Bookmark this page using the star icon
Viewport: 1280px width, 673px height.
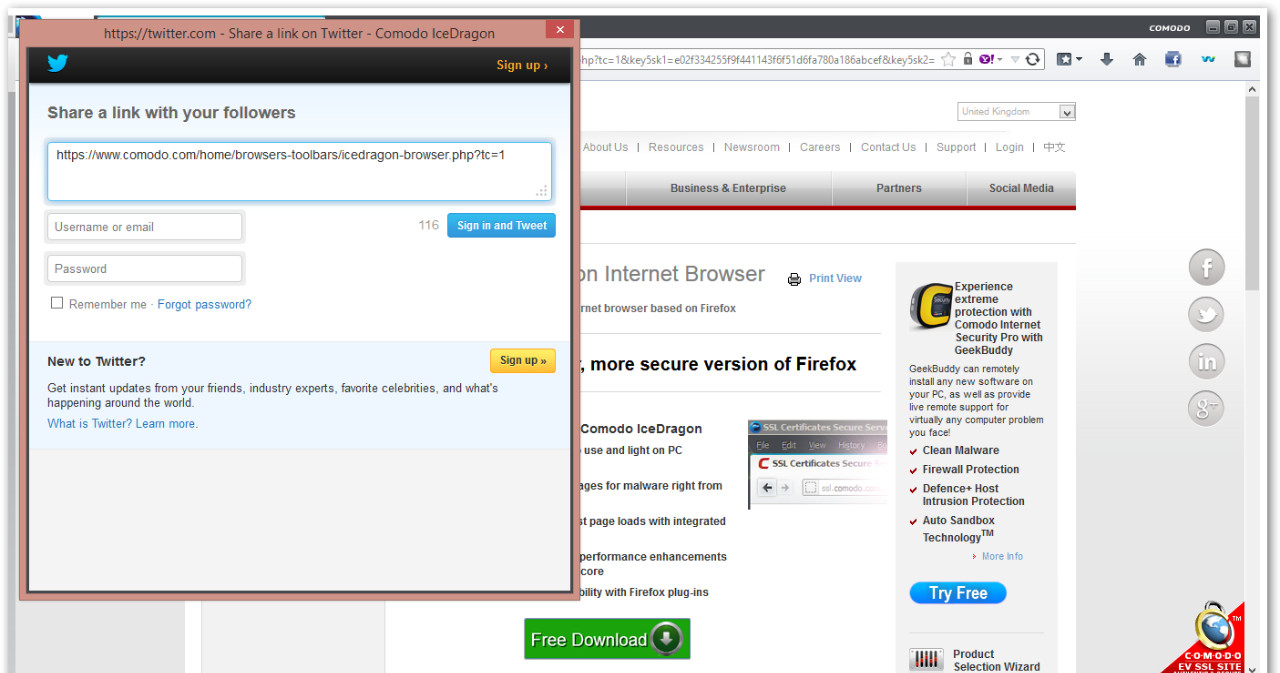click(x=949, y=59)
